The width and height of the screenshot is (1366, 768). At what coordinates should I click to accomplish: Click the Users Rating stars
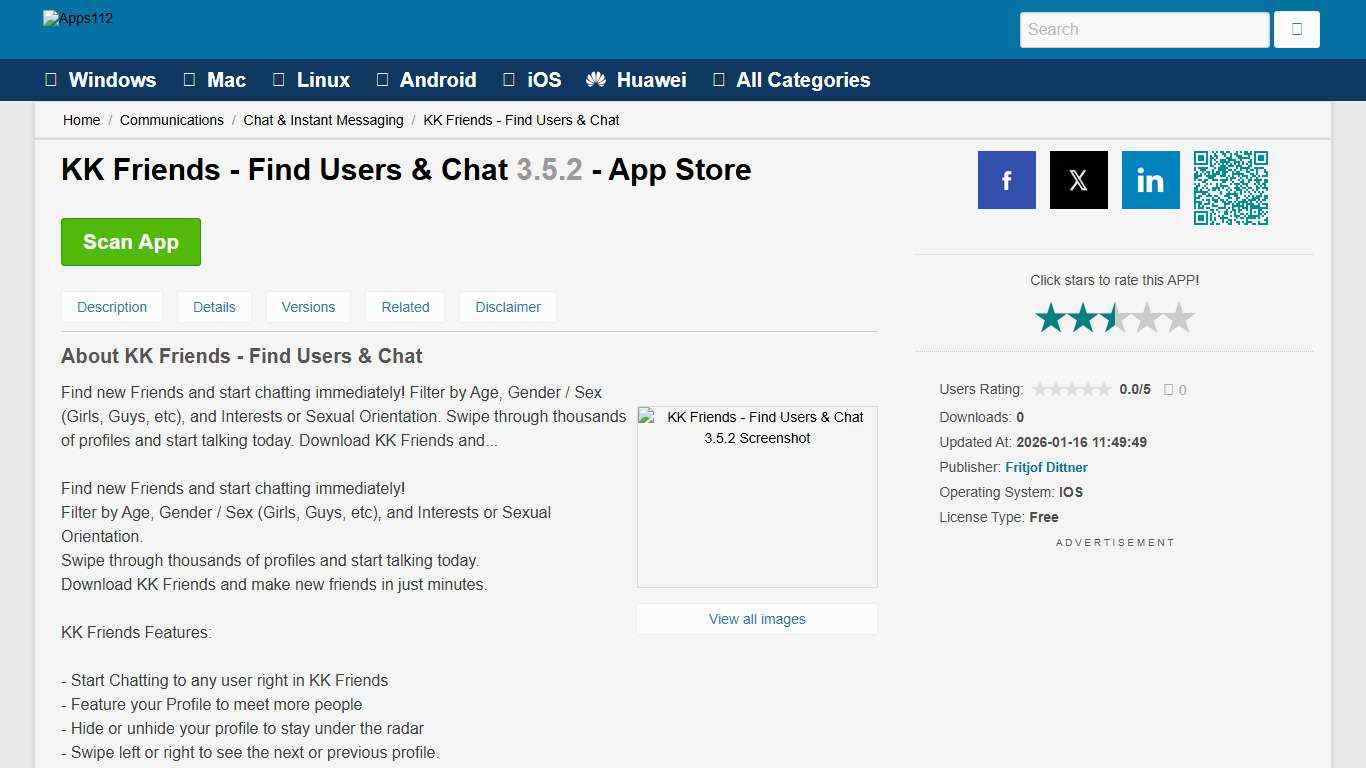1071,389
